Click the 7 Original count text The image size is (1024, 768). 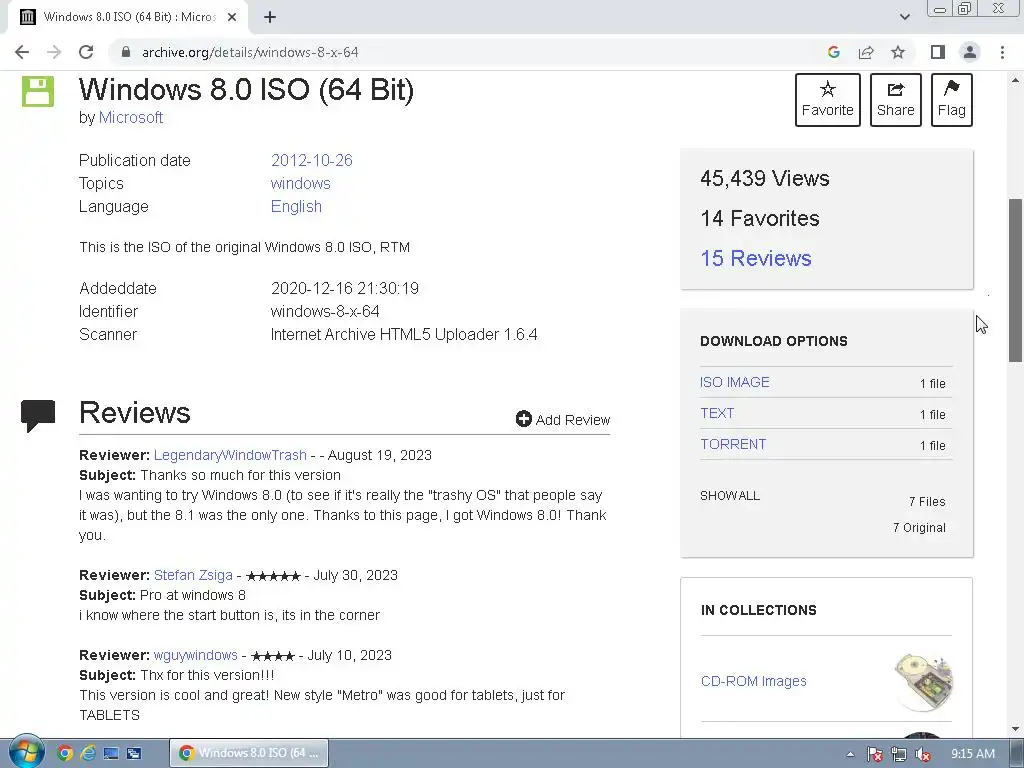click(x=919, y=528)
